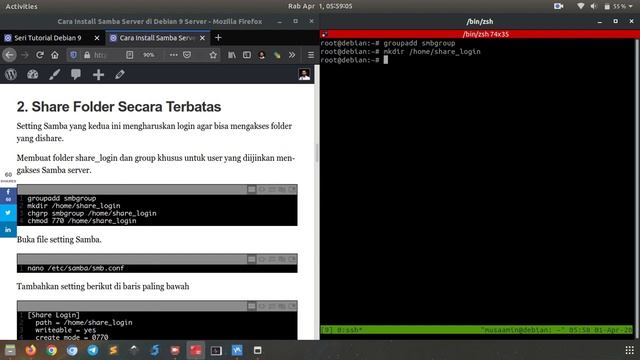Open the WordPress user avatar menu
The height and width of the screenshot is (360, 640).
coord(304,74)
